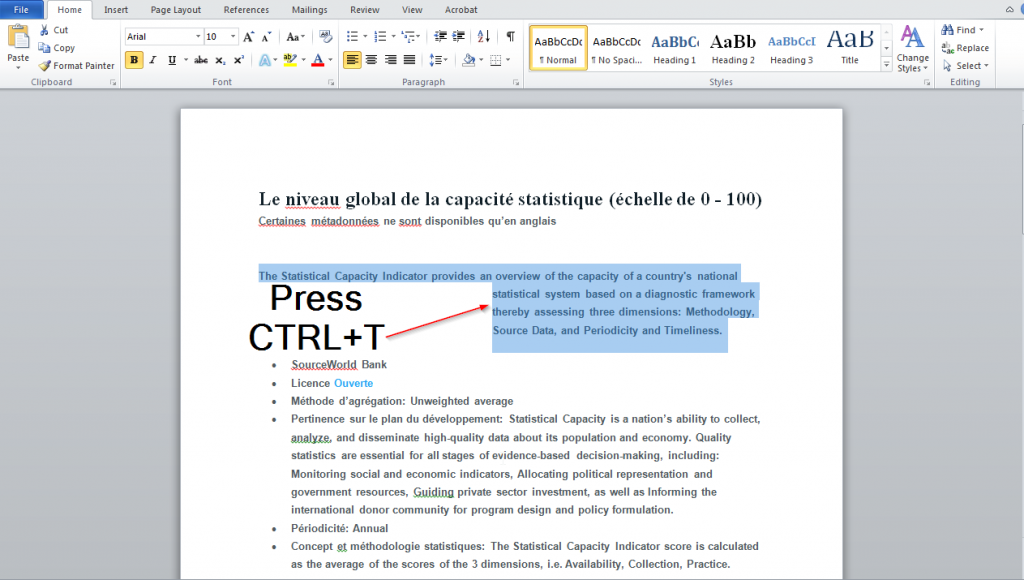Image resolution: width=1024 pixels, height=580 pixels.
Task: Switch to the Mailings tab
Action: click(x=310, y=10)
